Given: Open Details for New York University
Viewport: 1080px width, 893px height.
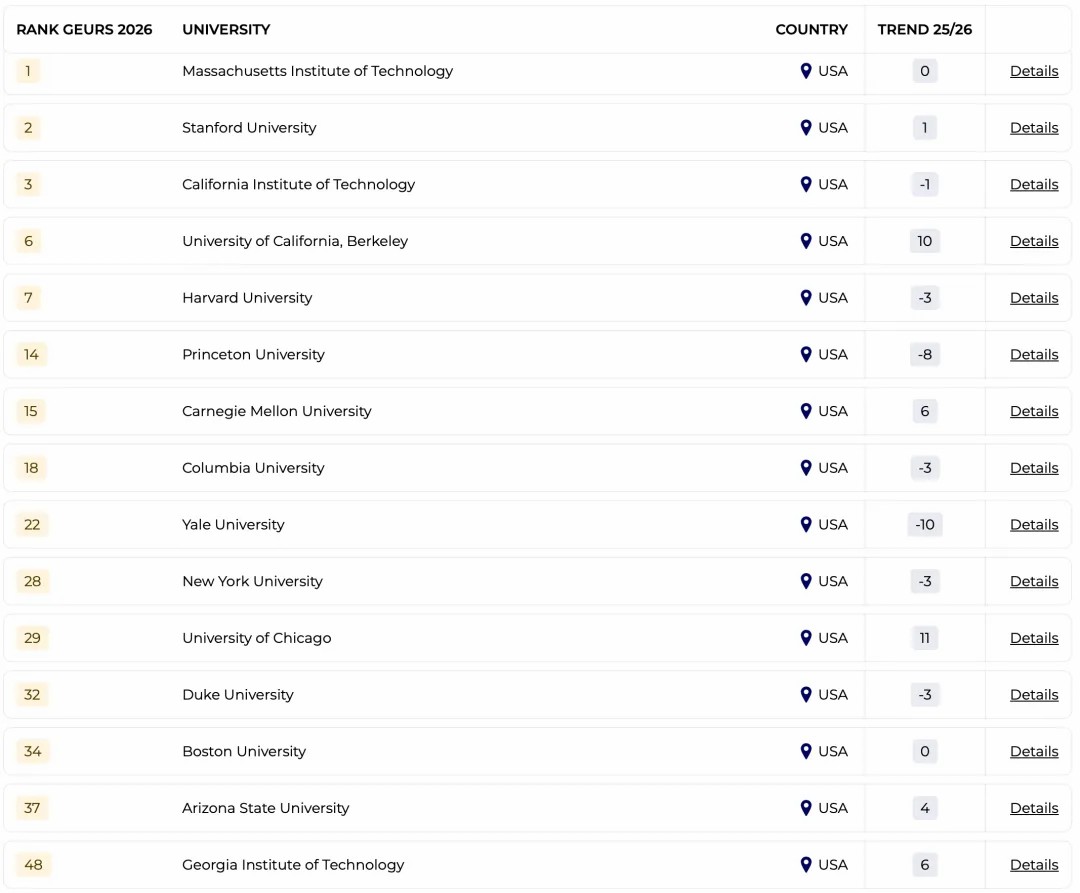Looking at the screenshot, I should pos(1034,582).
